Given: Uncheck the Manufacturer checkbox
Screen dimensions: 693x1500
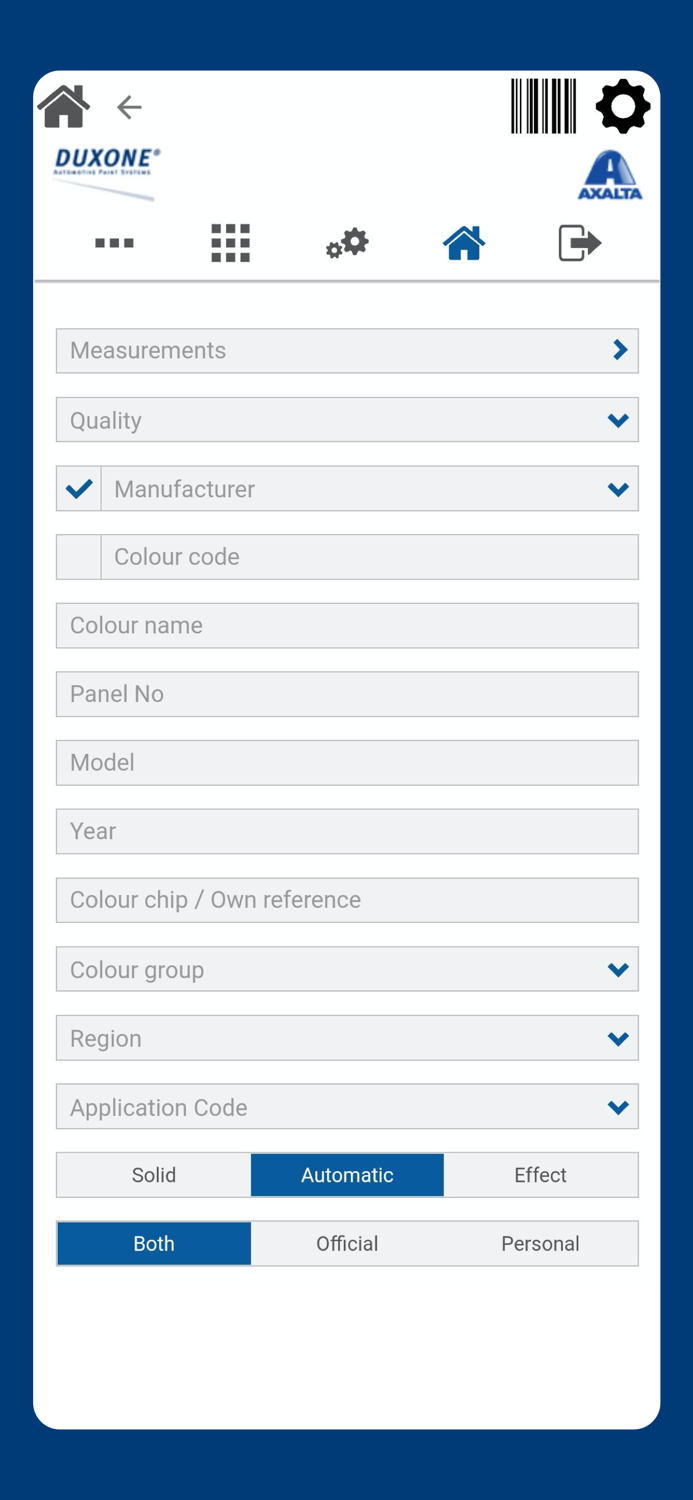Looking at the screenshot, I should [x=79, y=489].
